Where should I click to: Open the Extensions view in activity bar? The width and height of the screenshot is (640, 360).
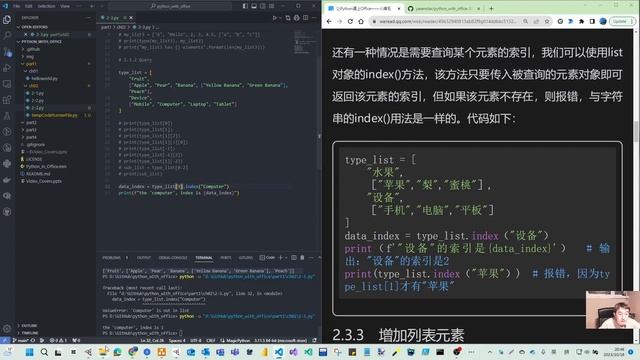[7, 100]
